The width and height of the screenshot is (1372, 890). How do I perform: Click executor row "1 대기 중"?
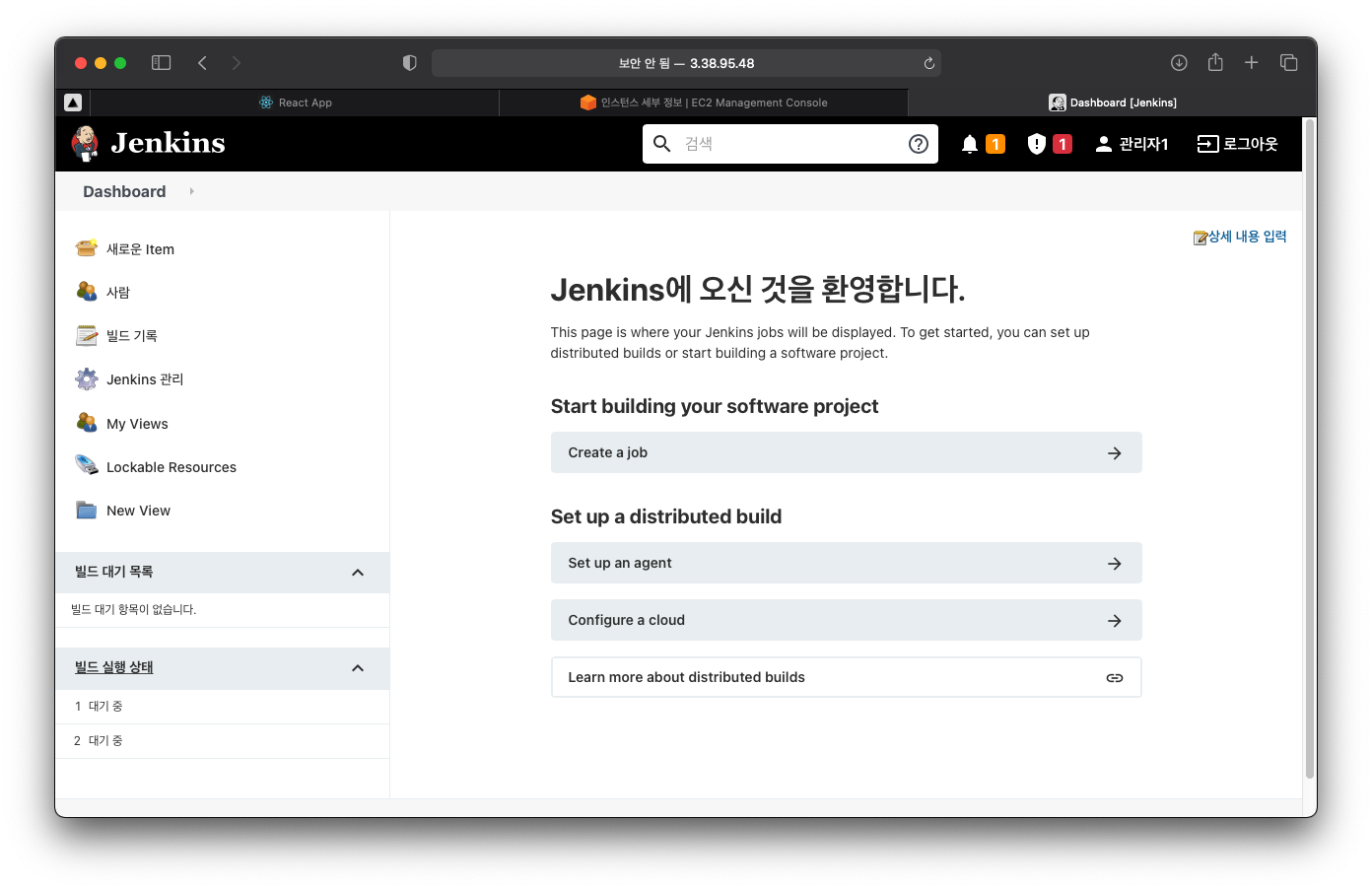pyautogui.click(x=222, y=707)
